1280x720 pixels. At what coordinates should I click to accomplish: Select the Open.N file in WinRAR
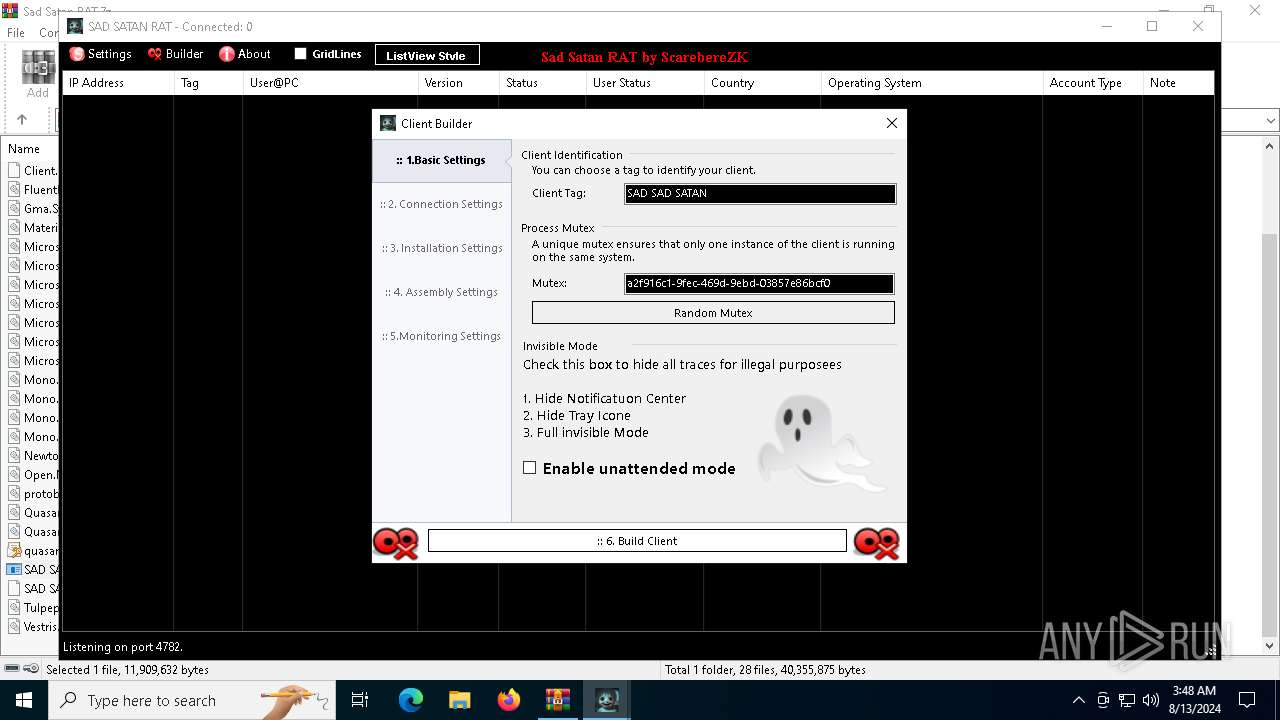click(x=32, y=475)
